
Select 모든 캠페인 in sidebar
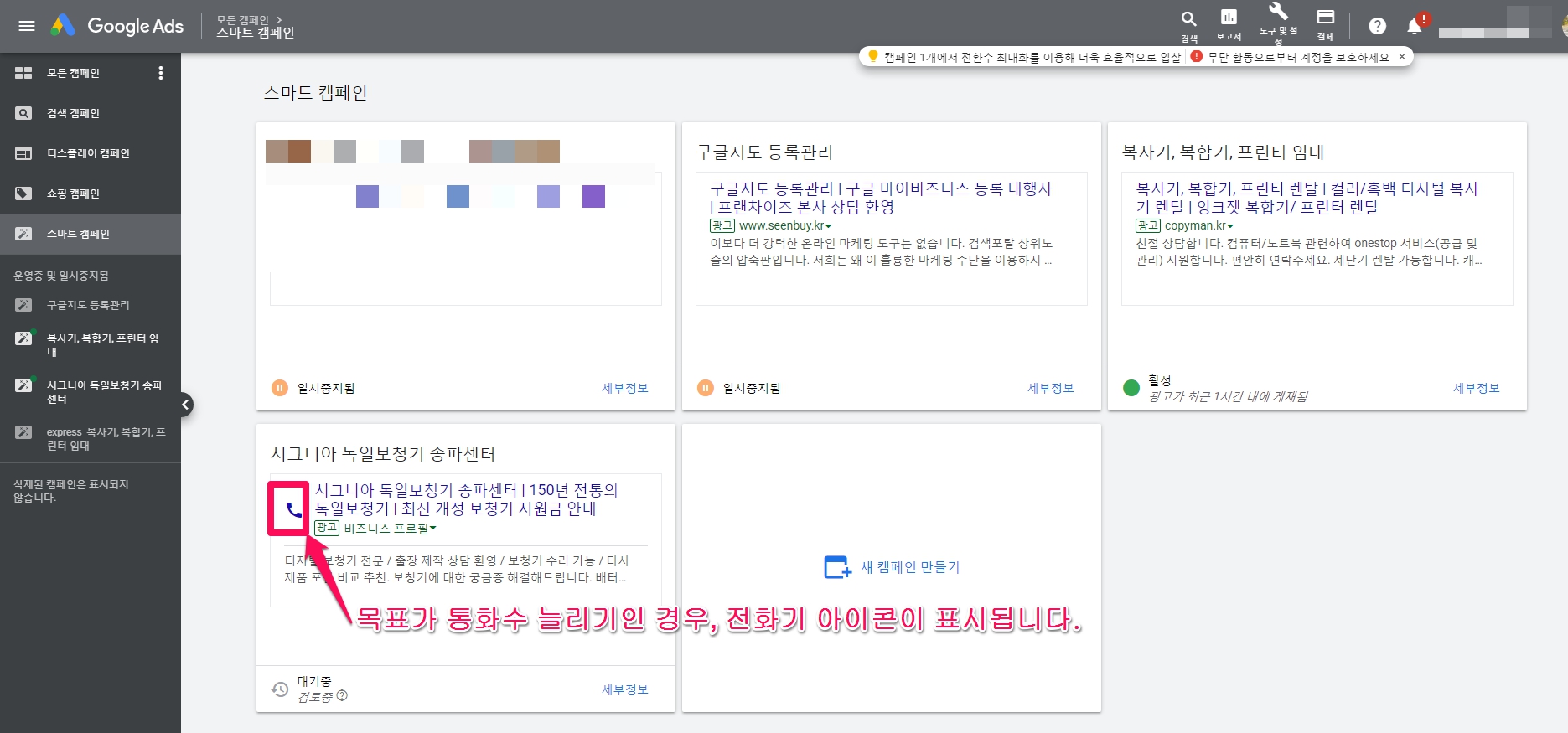[x=73, y=73]
